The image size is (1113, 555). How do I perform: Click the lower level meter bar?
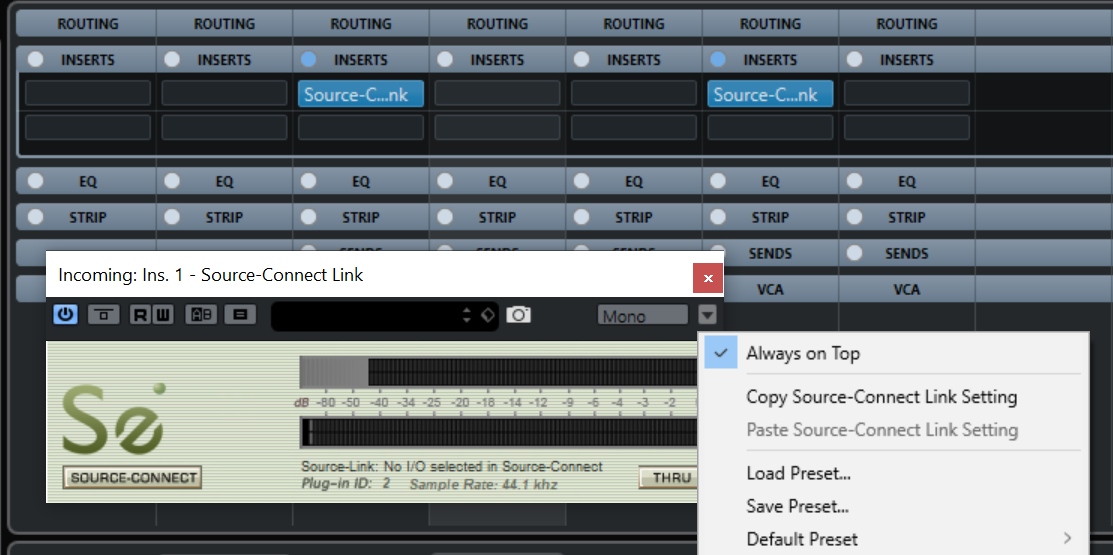(x=498, y=432)
